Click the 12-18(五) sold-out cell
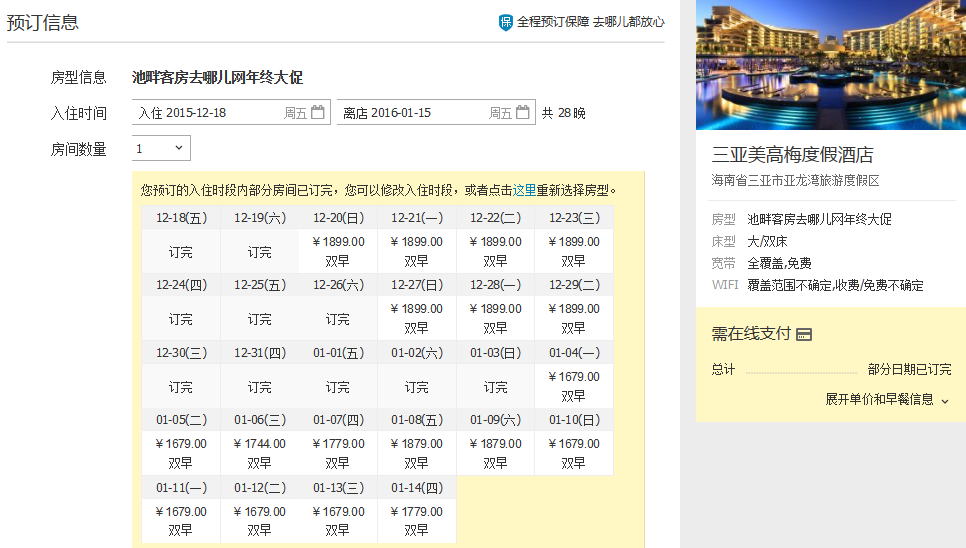This screenshot has width=966, height=548. tap(181, 252)
